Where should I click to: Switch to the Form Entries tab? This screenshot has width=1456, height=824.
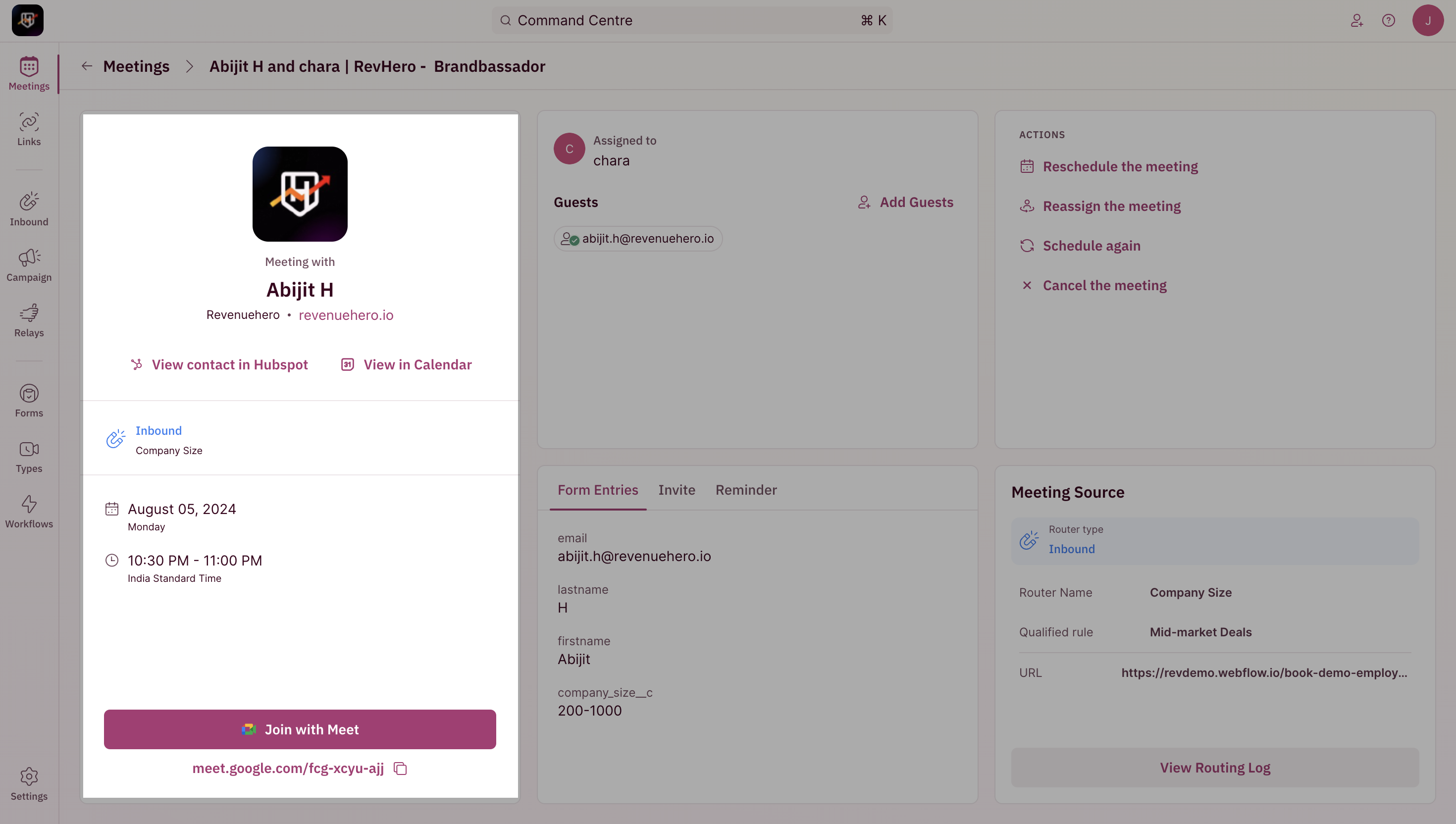[x=598, y=490]
